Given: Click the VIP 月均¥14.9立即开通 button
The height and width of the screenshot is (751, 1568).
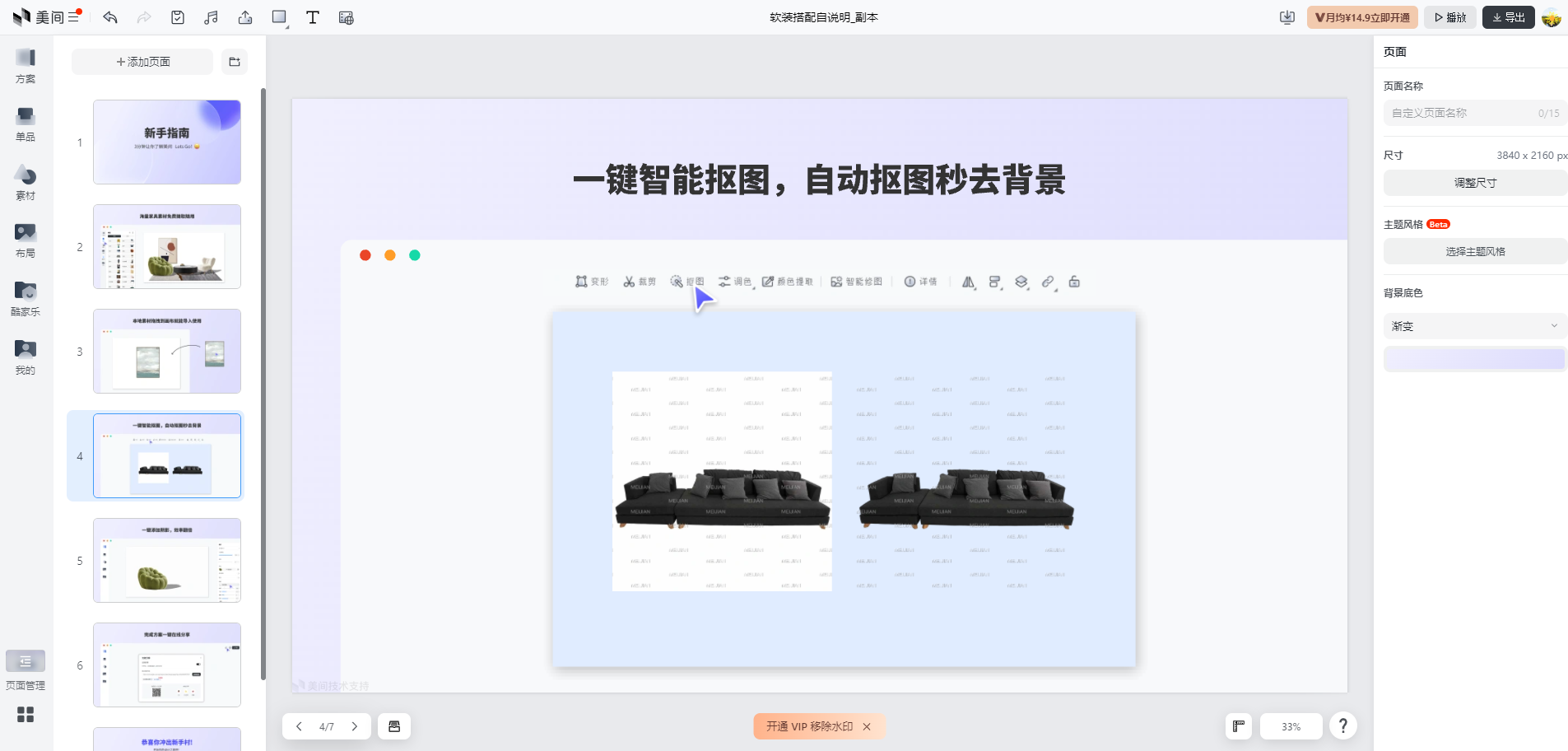Looking at the screenshot, I should [x=1362, y=17].
